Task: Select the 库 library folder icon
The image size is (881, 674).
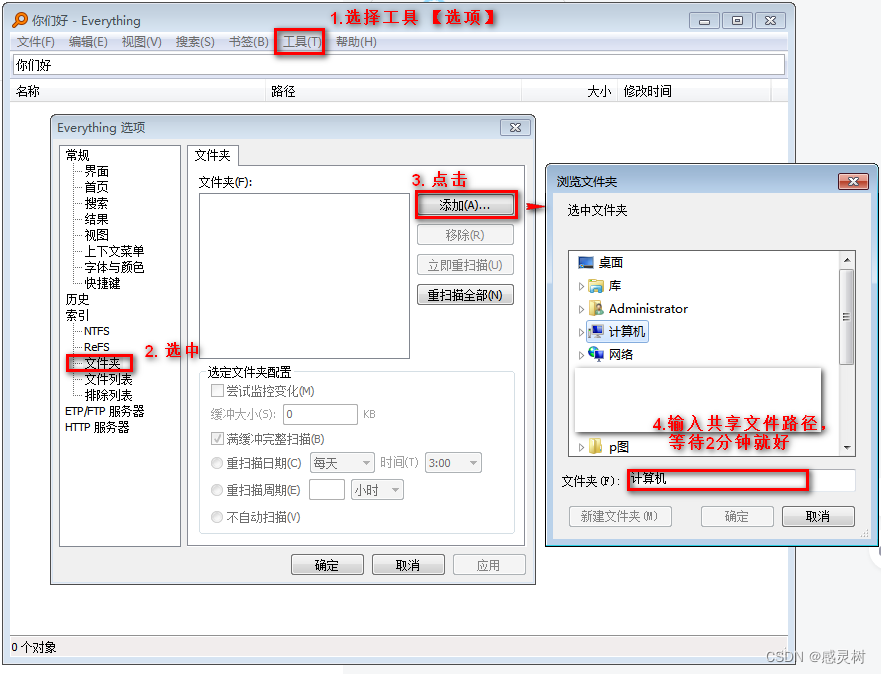Action: 596,286
